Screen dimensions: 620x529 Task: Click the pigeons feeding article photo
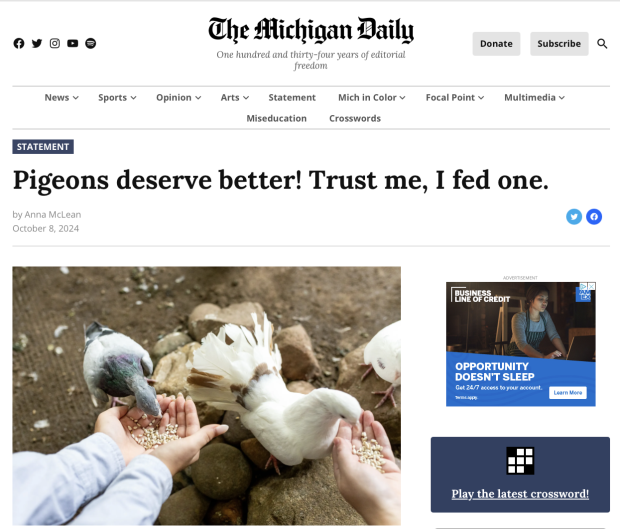(206, 396)
